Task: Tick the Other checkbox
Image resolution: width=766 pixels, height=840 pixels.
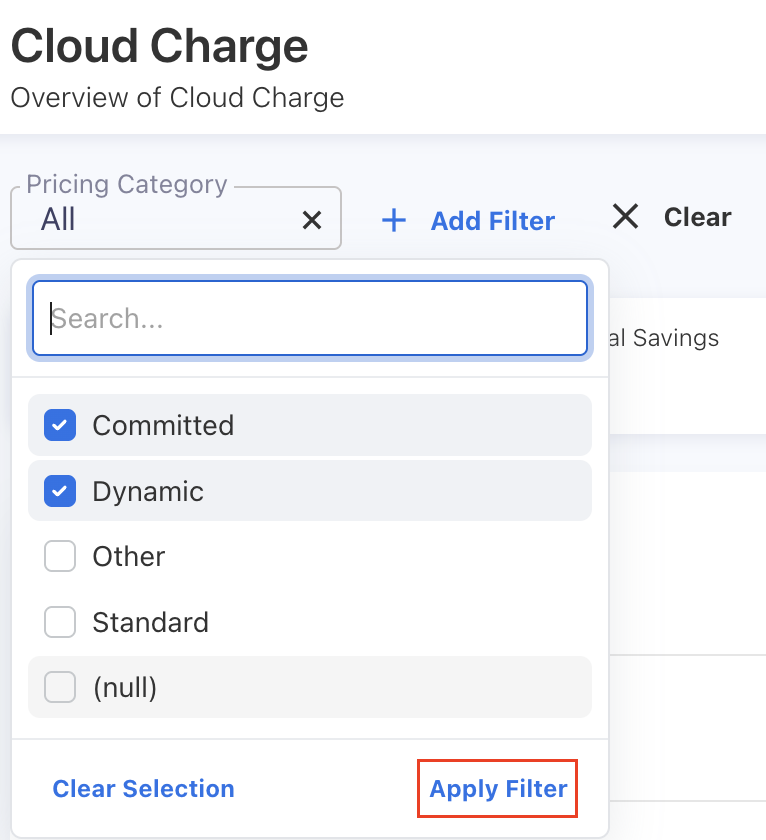Action: click(60, 557)
